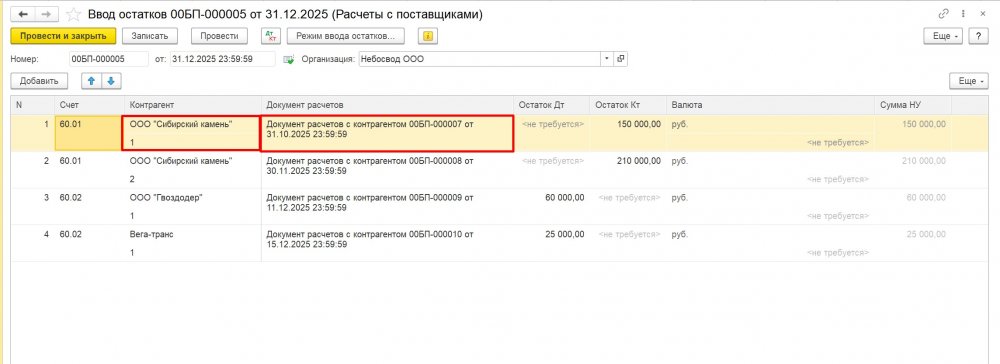
Task: Click the Контрагент column header
Action: [193, 105]
